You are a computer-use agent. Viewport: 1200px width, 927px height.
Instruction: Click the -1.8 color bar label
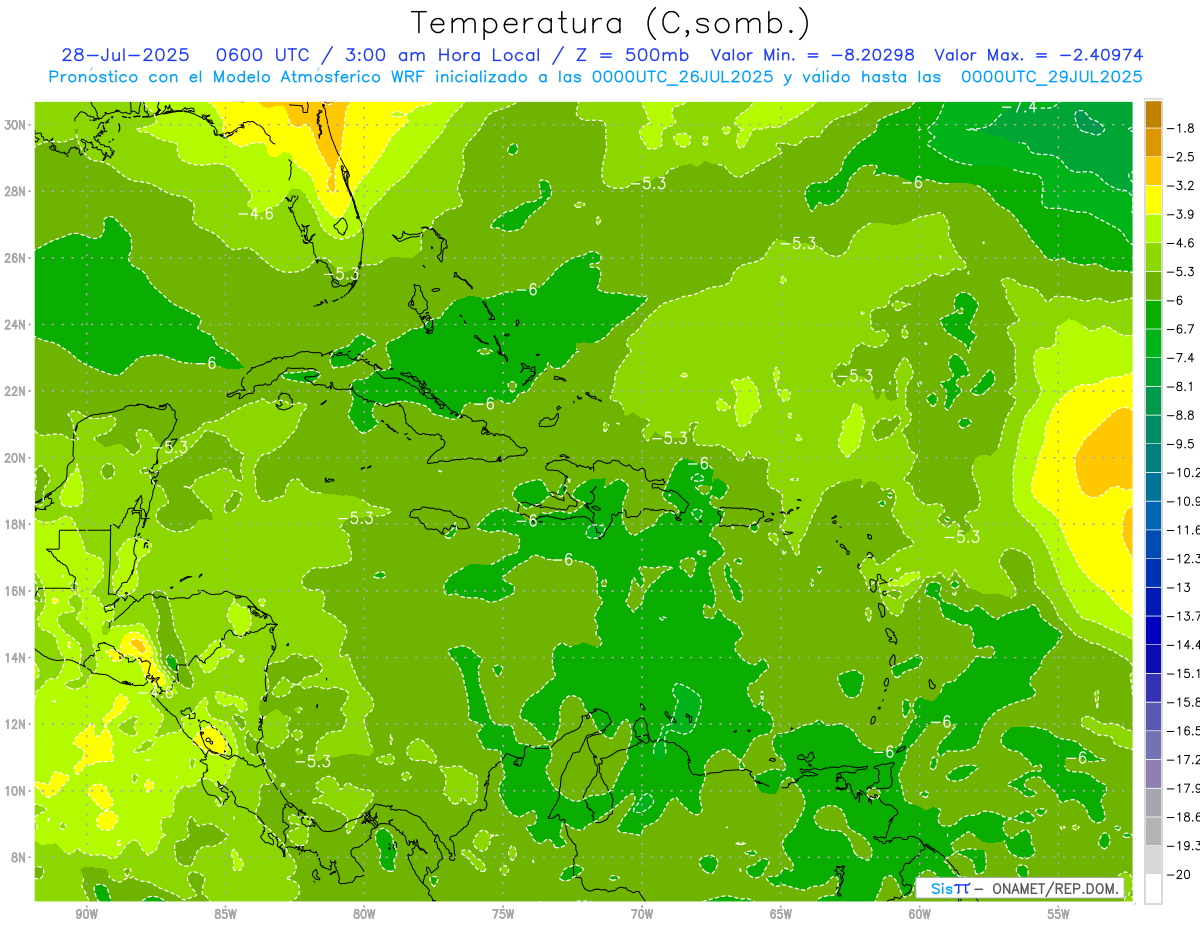(x=1182, y=128)
